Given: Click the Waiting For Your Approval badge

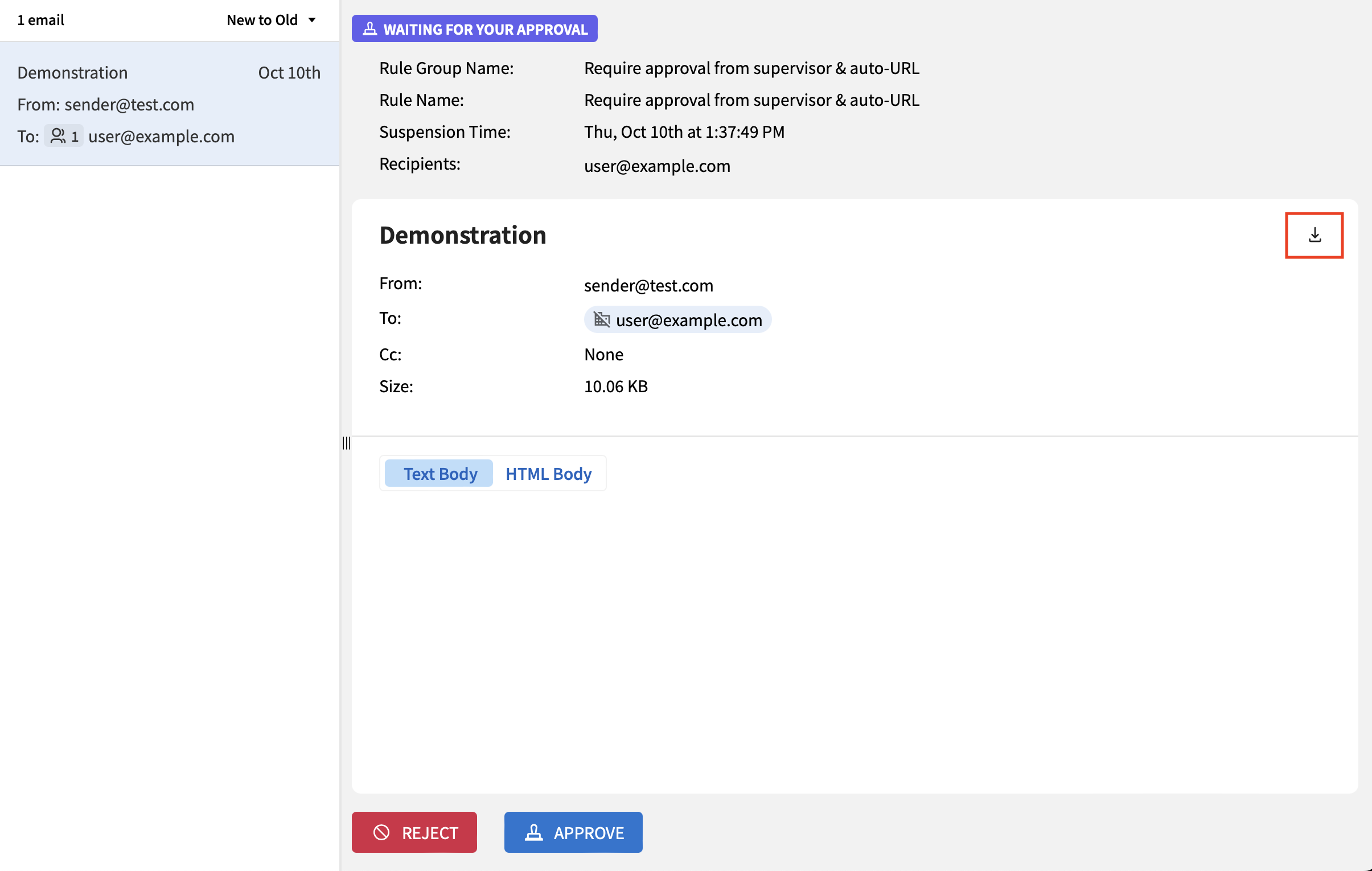Looking at the screenshot, I should (x=475, y=28).
